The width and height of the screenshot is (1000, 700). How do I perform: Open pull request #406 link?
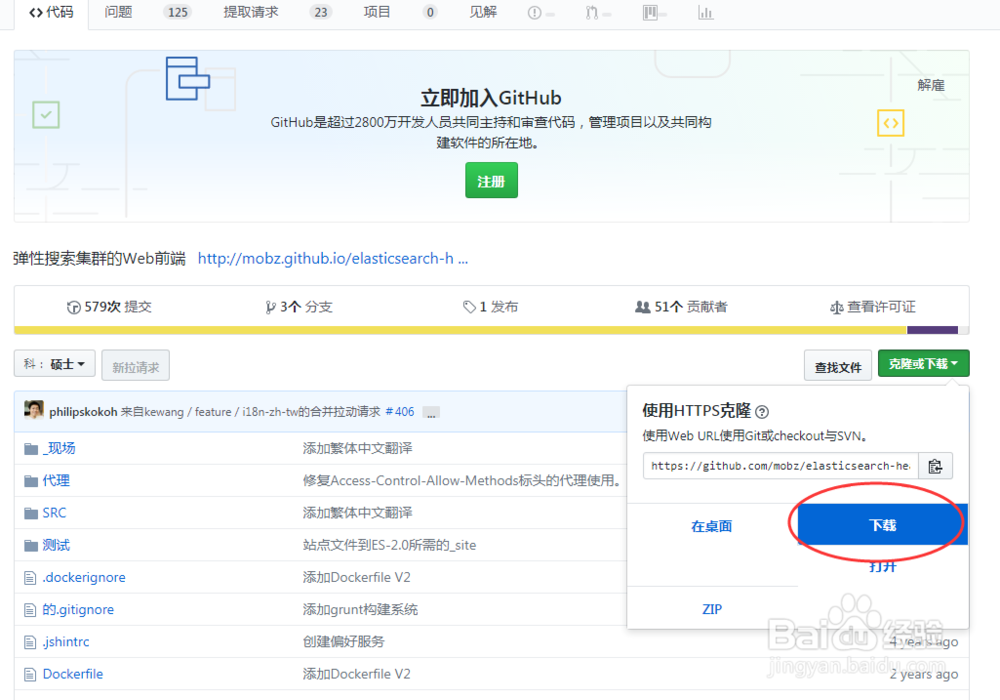coord(400,412)
